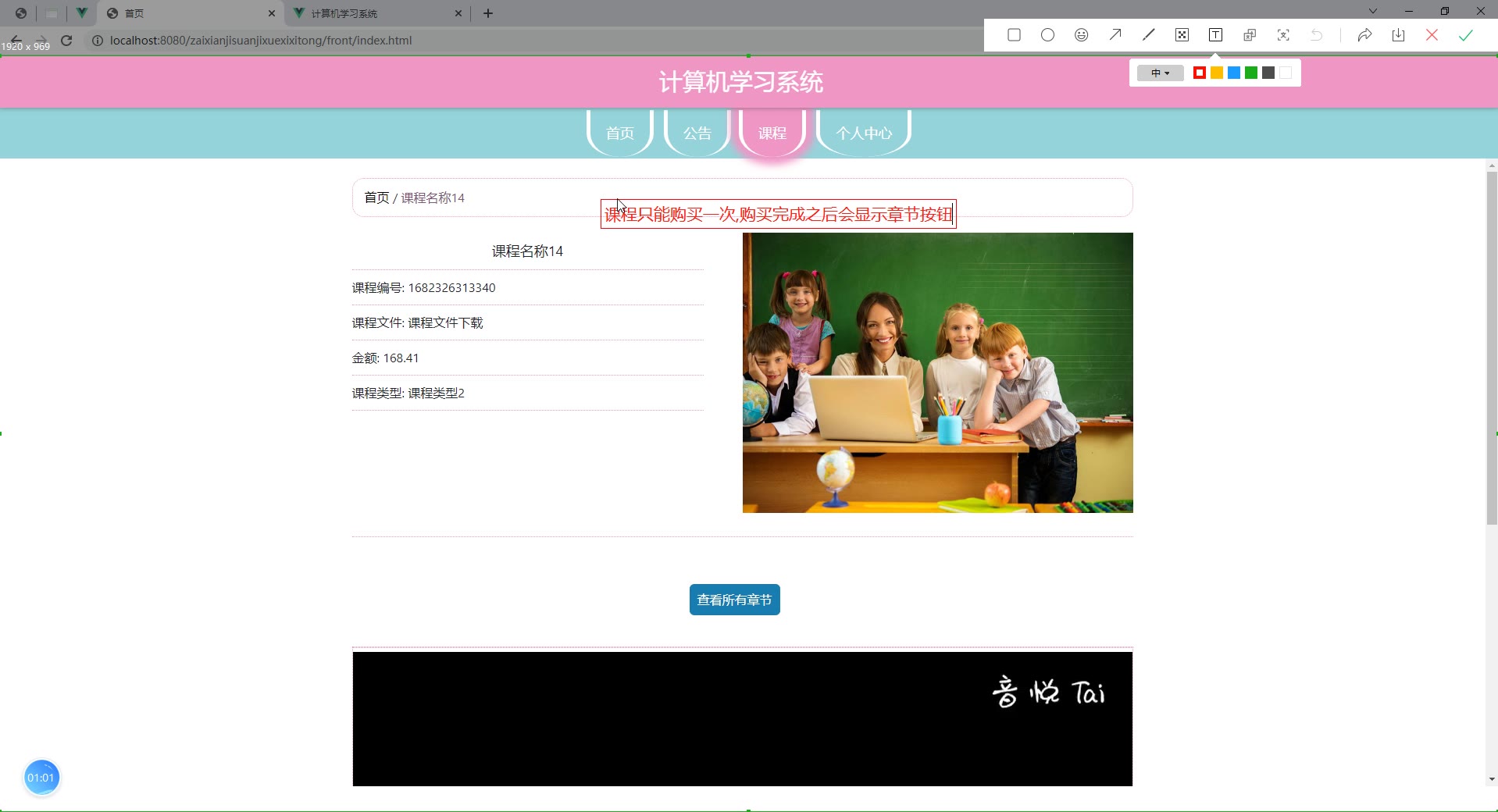Undo the last annotation
The width and height of the screenshot is (1498, 812).
tap(1317, 35)
